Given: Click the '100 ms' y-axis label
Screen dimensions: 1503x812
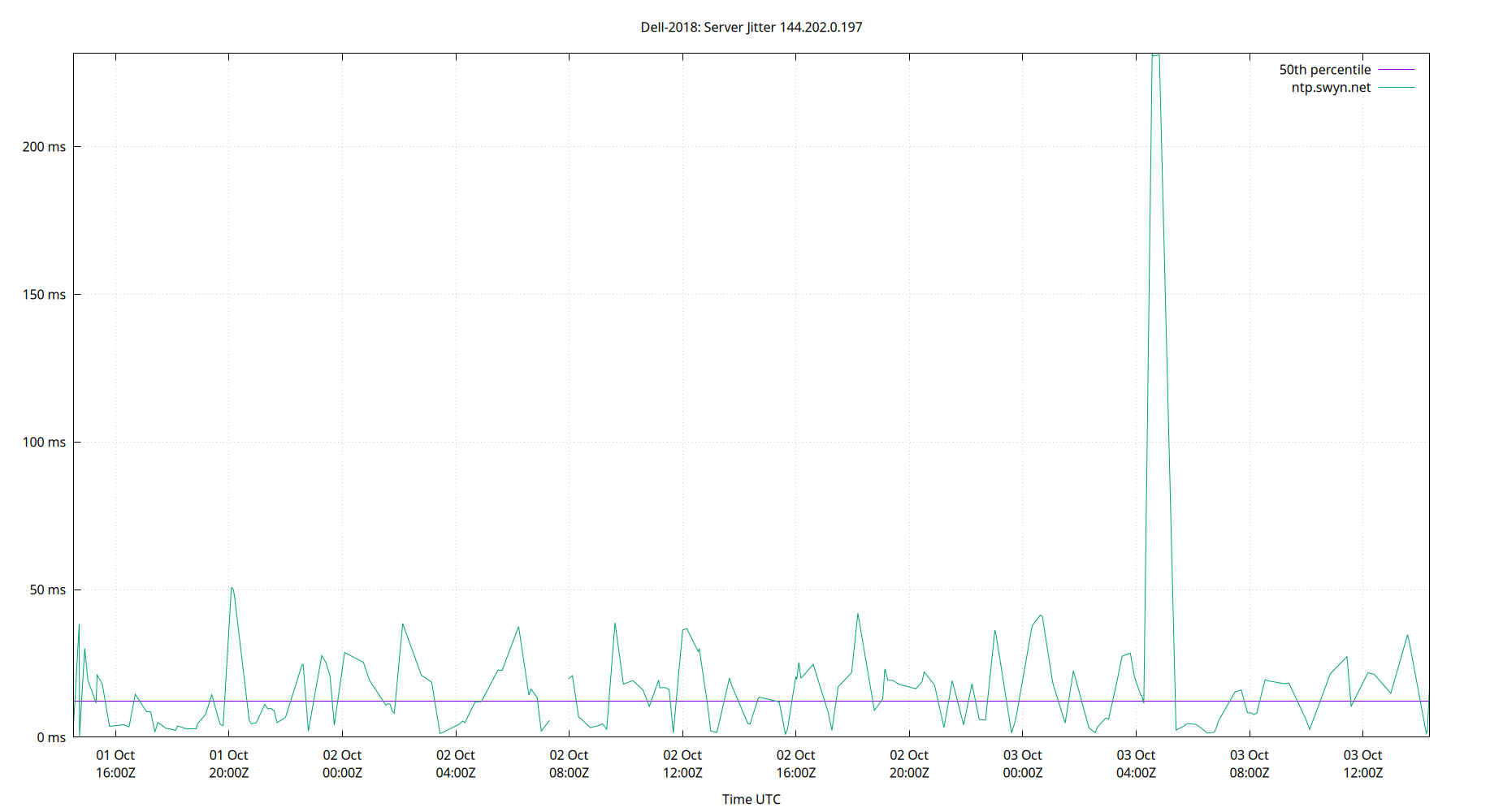Looking at the screenshot, I should [44, 443].
